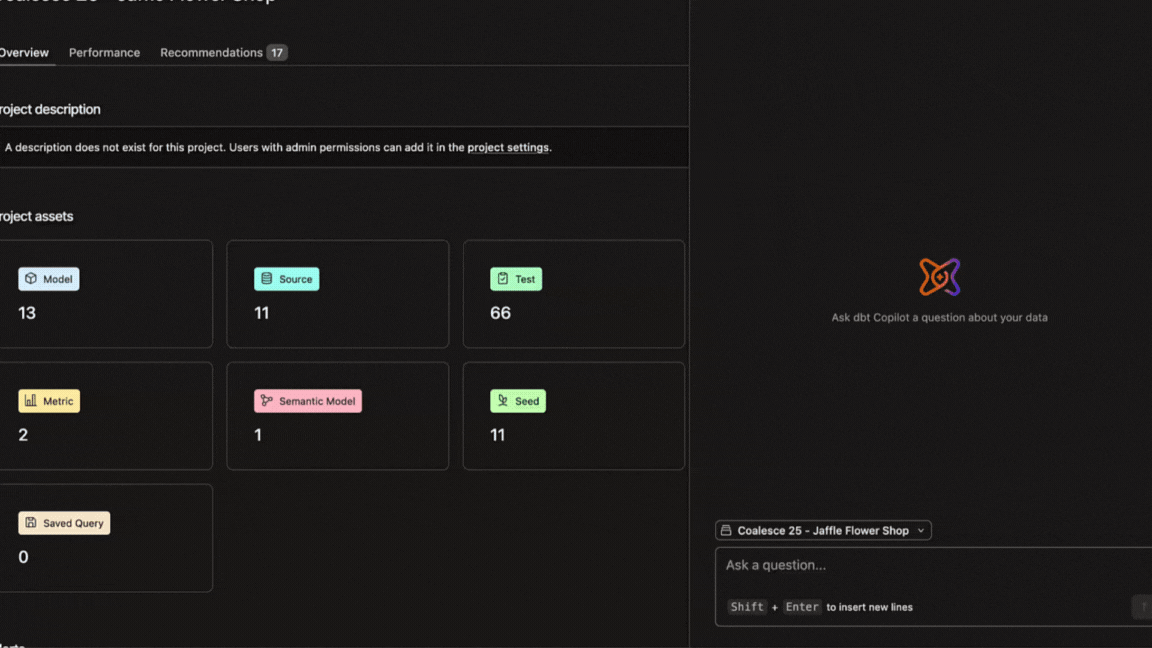Click the Project assets heading
The height and width of the screenshot is (648, 1152).
click(37, 216)
